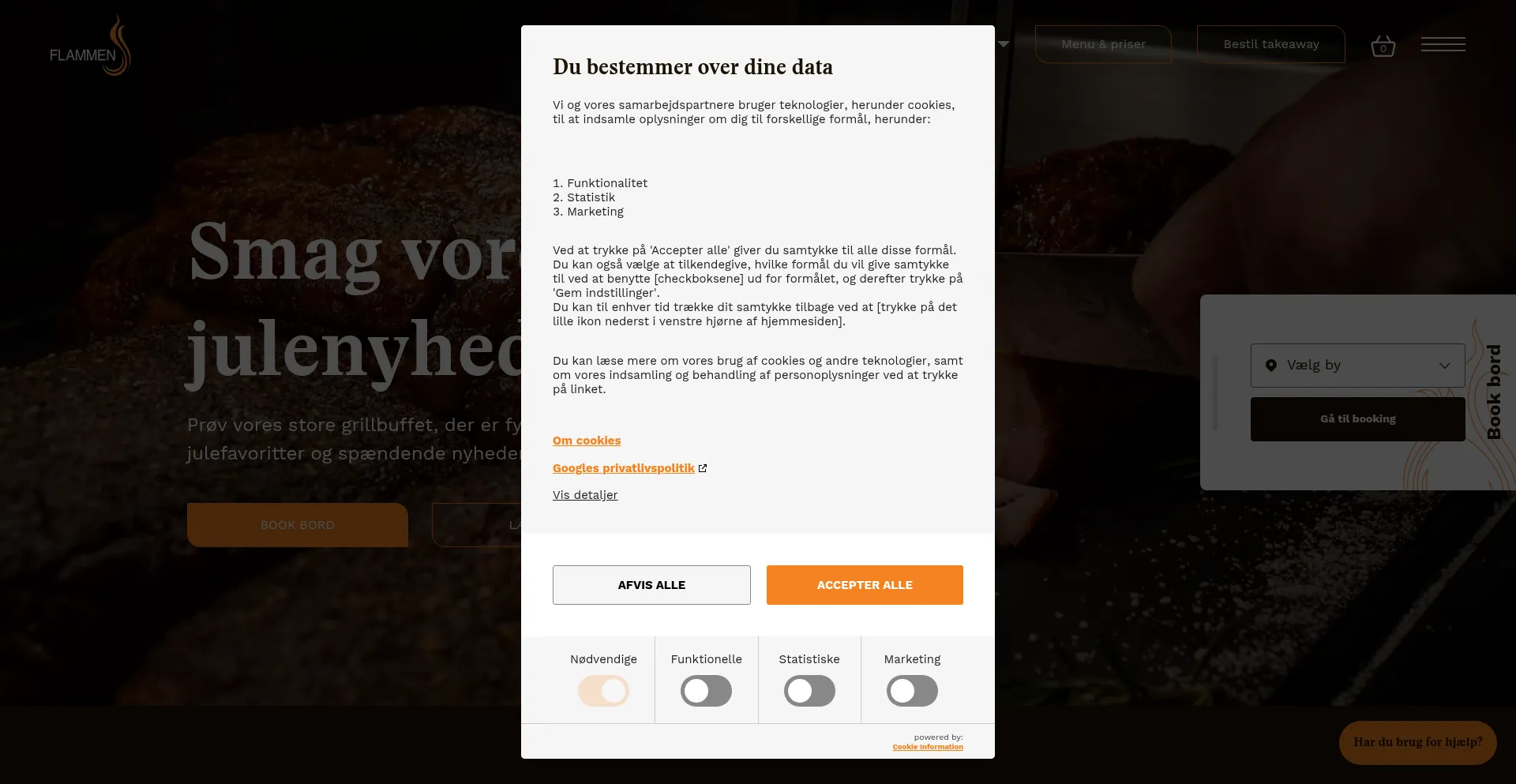The width and height of the screenshot is (1516, 784).
Task: Click the dropdown arrow left of Menu & priser
Action: [x=1004, y=44]
